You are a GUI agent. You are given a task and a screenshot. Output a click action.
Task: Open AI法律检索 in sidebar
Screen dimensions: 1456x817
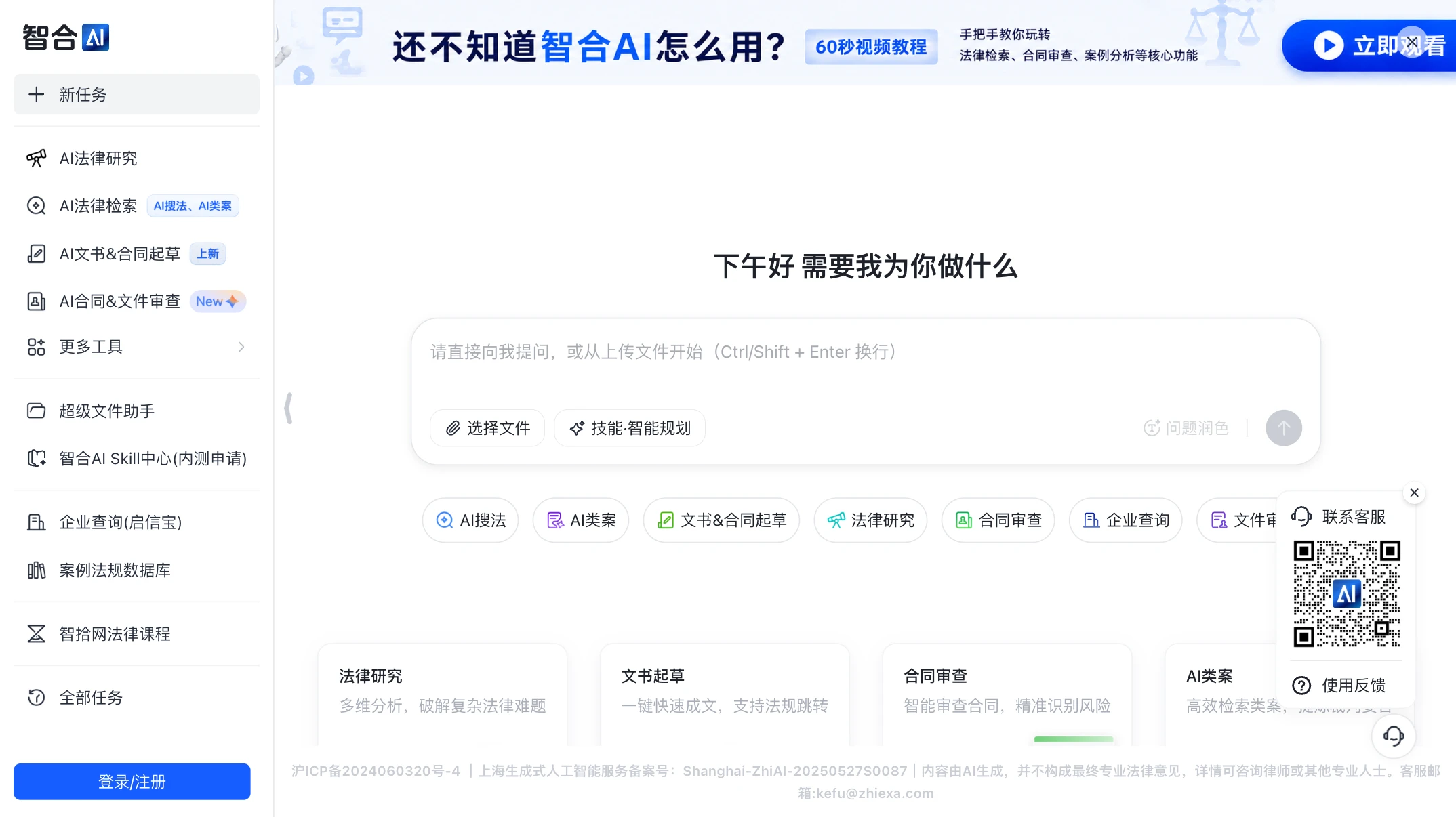pos(136,206)
